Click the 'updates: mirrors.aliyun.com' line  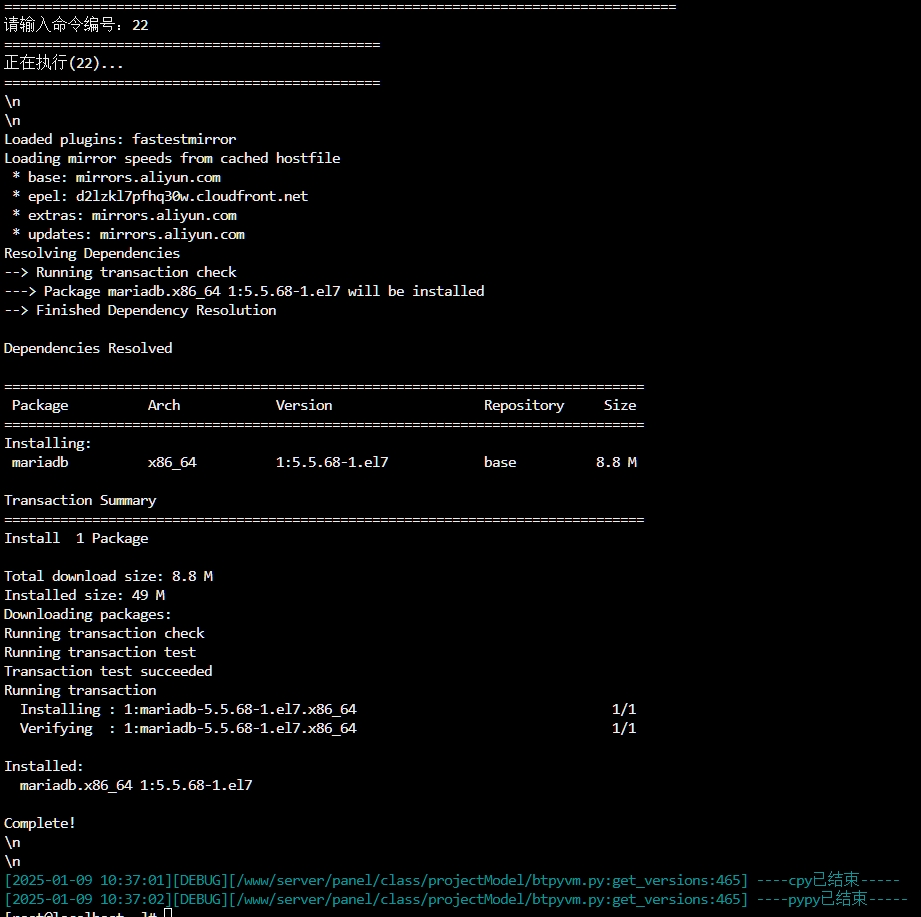click(x=128, y=234)
